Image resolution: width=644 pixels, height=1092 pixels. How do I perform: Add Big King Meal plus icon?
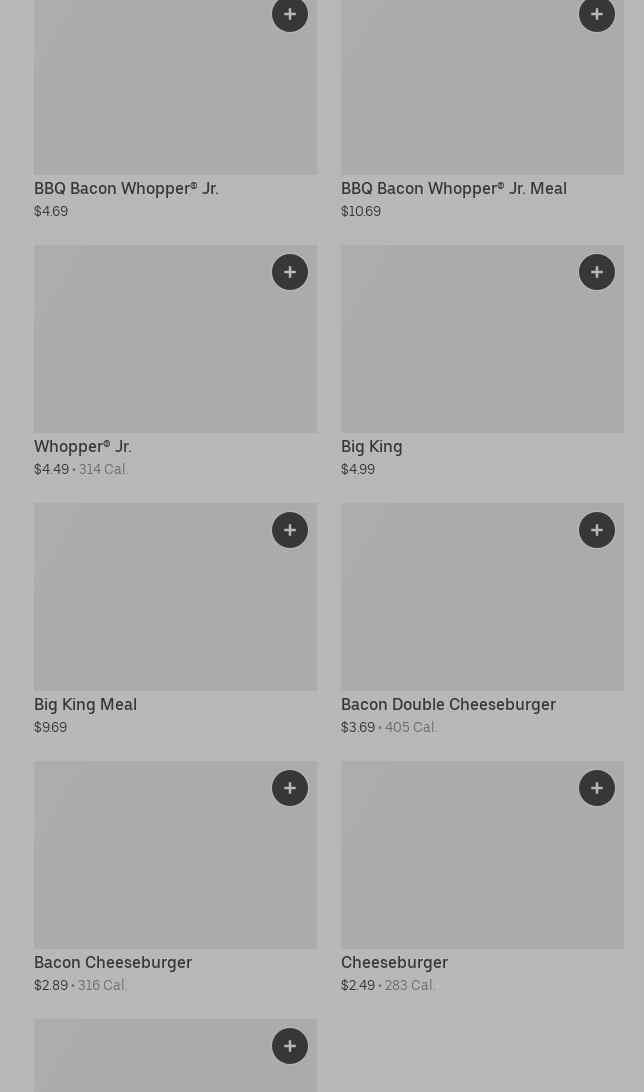[x=290, y=530]
